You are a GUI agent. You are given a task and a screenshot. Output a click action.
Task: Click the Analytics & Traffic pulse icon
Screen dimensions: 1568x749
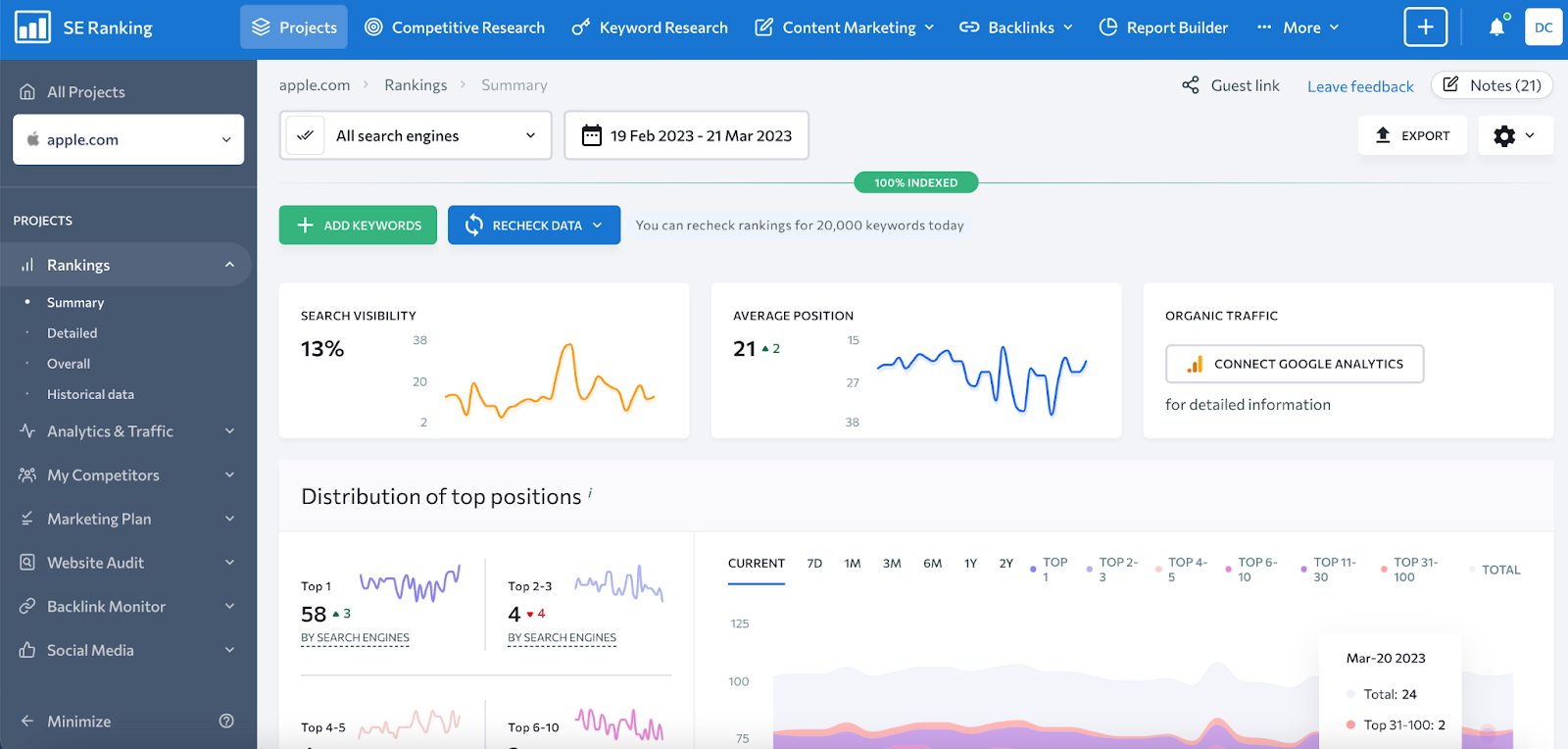point(27,430)
